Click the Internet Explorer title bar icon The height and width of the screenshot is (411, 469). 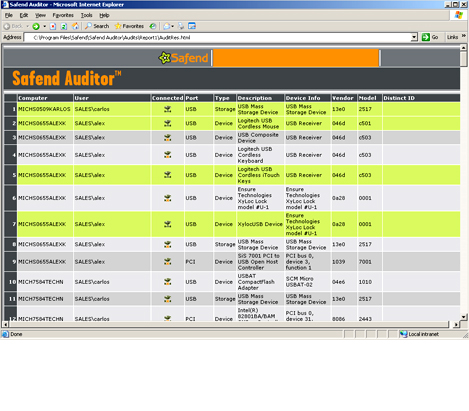point(5,4)
